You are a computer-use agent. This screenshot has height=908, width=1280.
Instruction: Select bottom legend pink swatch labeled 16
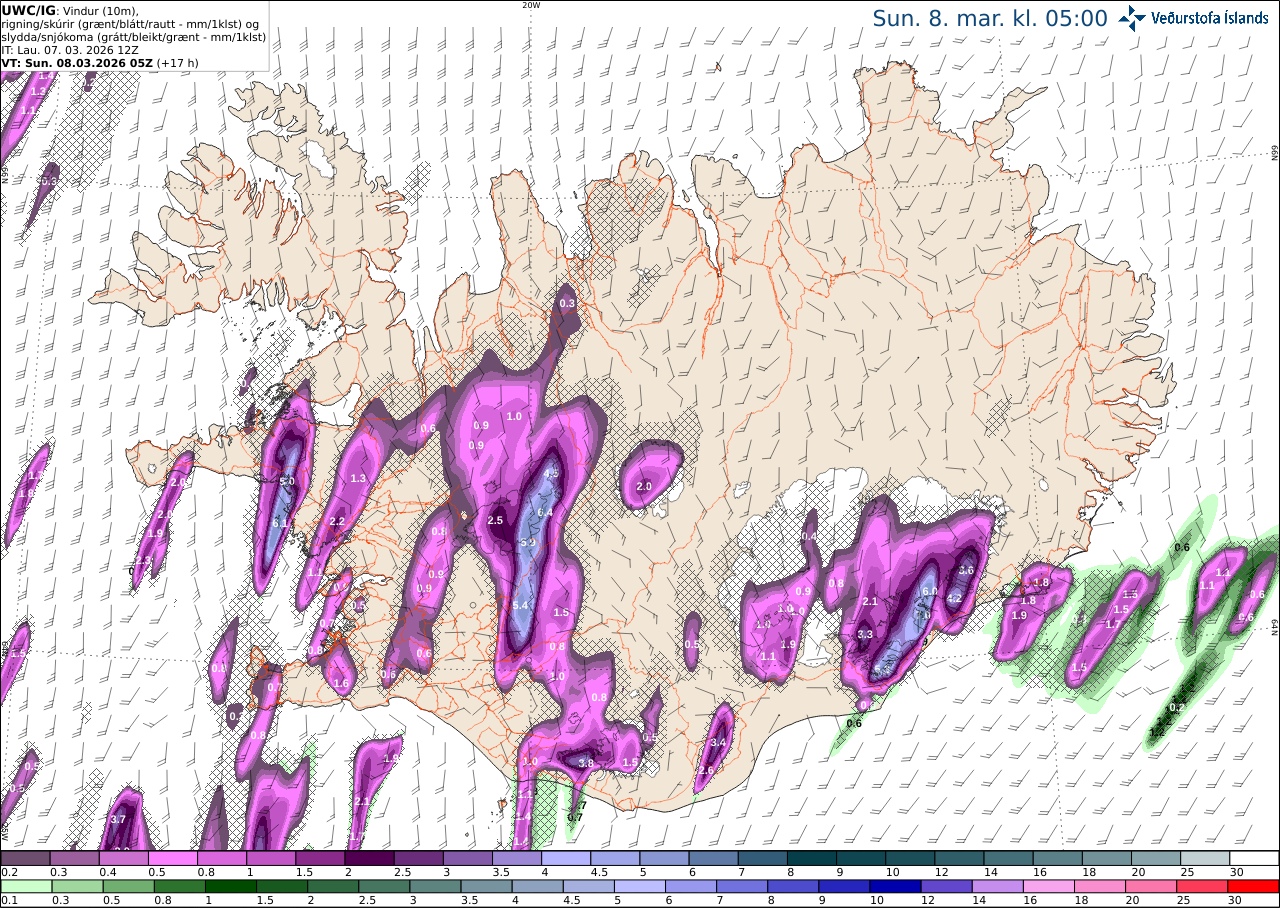1049,886
